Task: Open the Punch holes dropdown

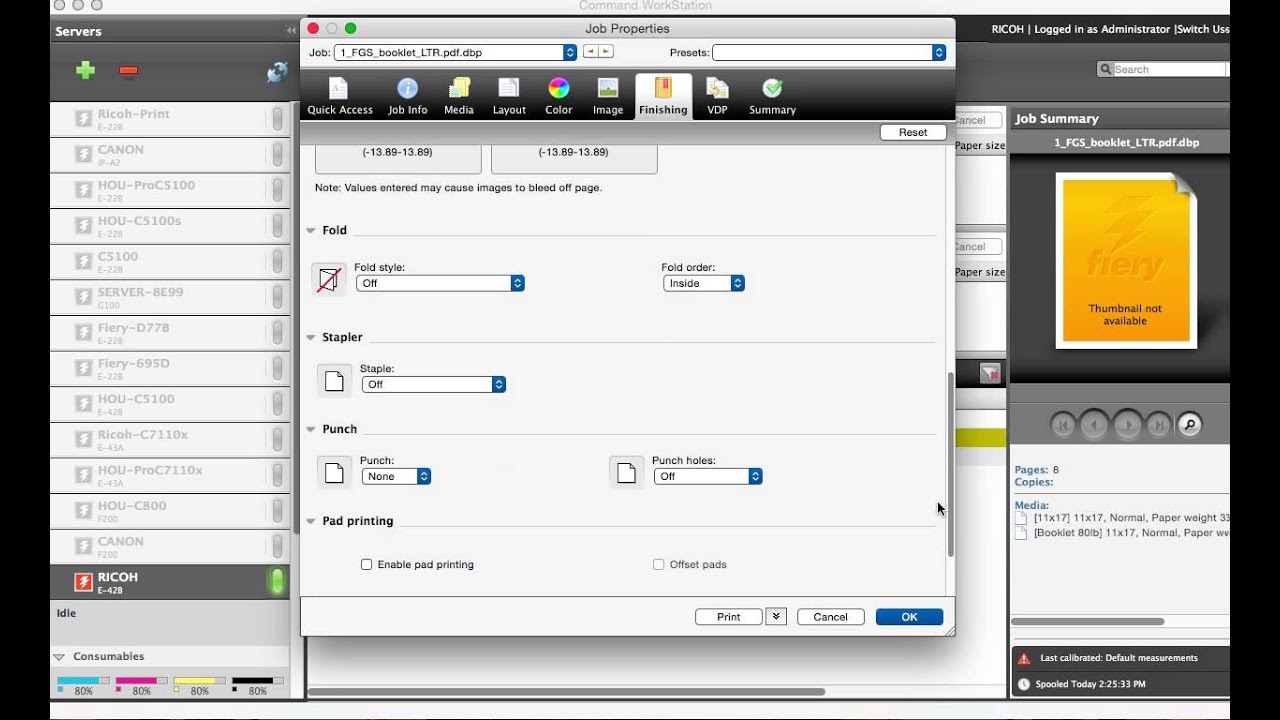Action: point(708,476)
